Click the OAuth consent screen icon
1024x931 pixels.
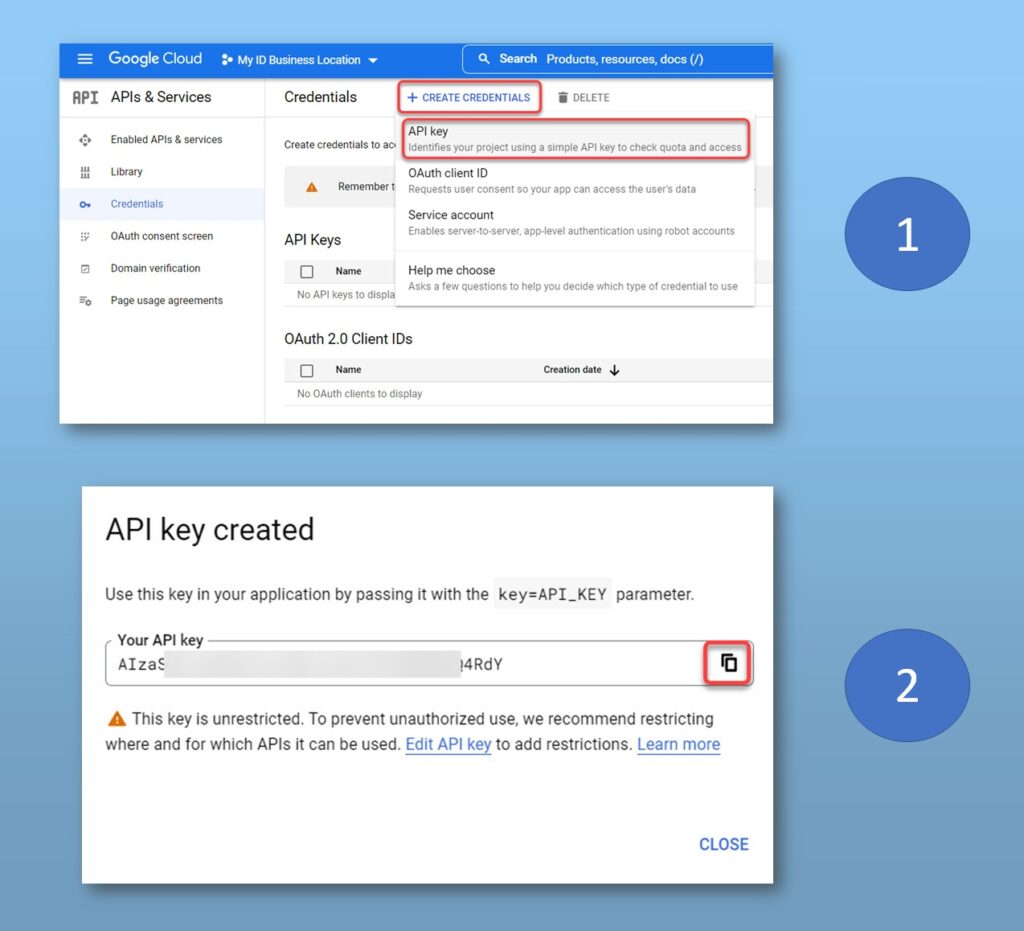point(85,237)
